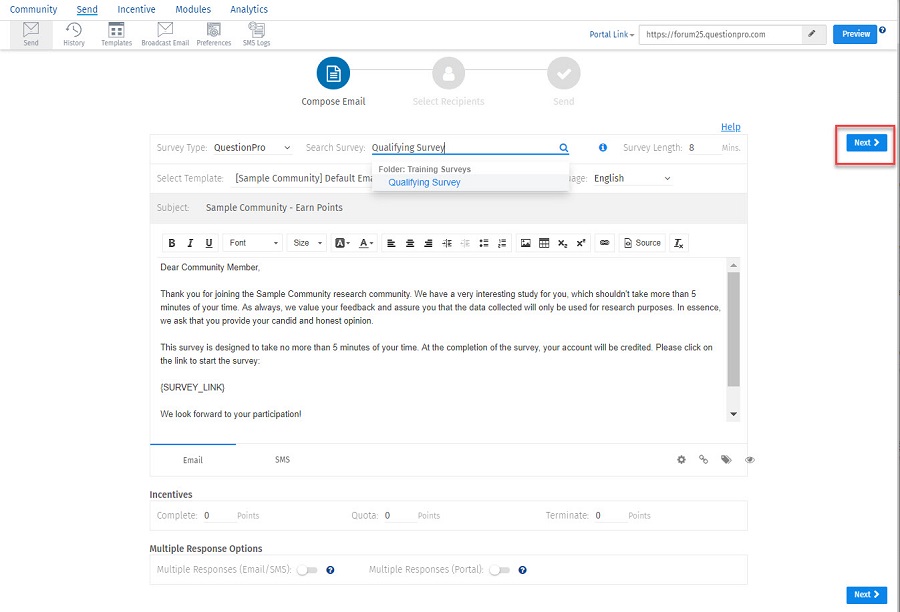
Task: Open the Portal Link dropdown
Action: point(612,34)
